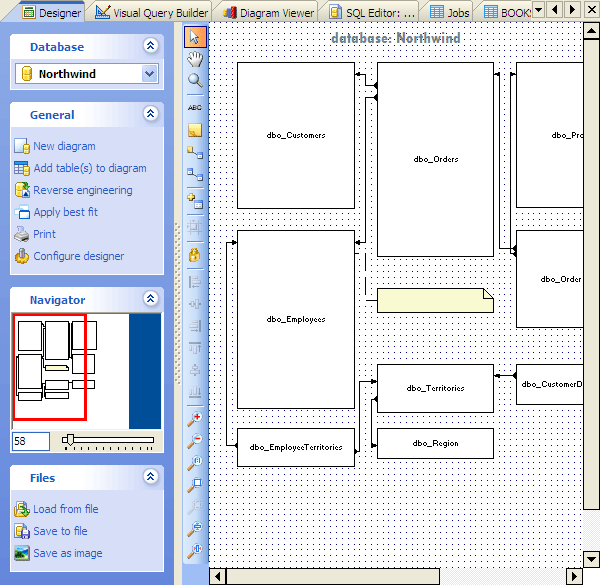The image size is (600, 585).
Task: Click the Save to file link
Action: tap(60, 531)
